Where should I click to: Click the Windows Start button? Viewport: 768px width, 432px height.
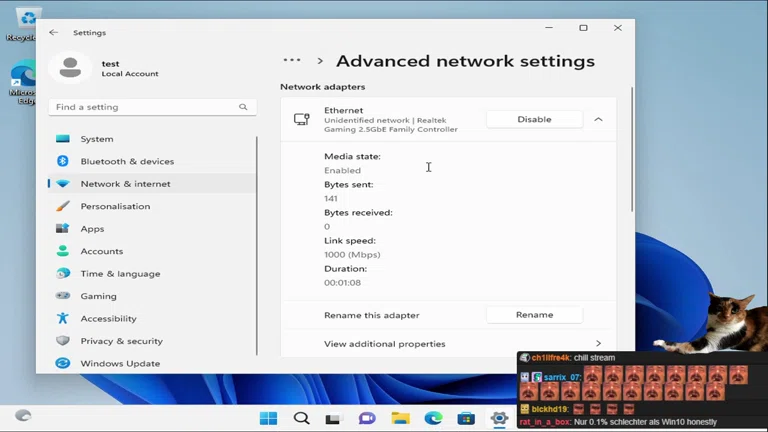(x=268, y=418)
